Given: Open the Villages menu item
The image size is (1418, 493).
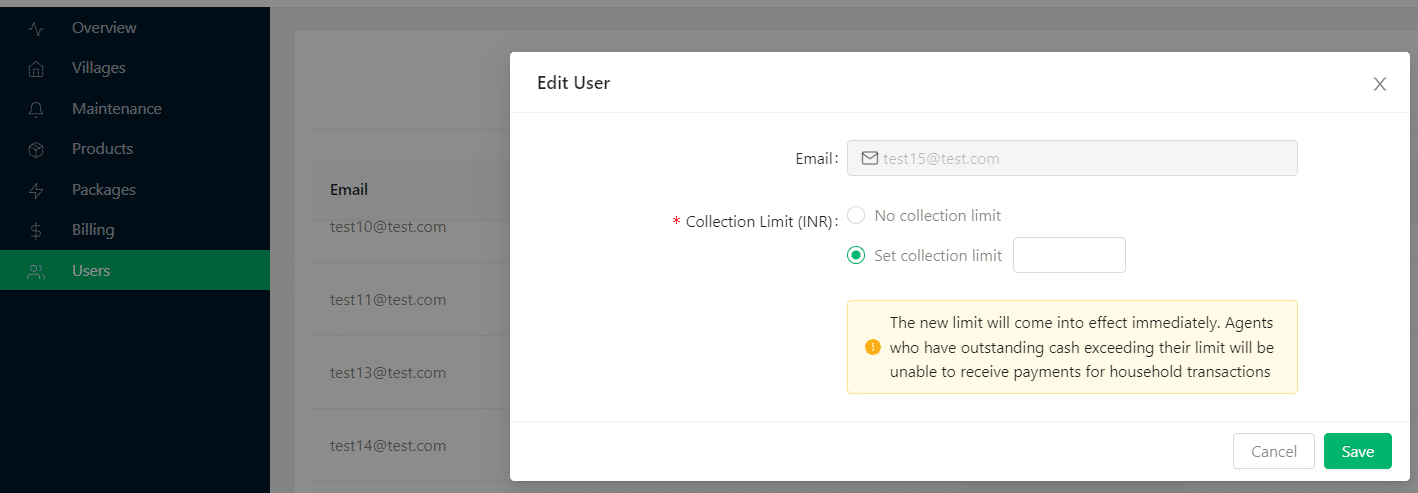Looking at the screenshot, I should (98, 68).
